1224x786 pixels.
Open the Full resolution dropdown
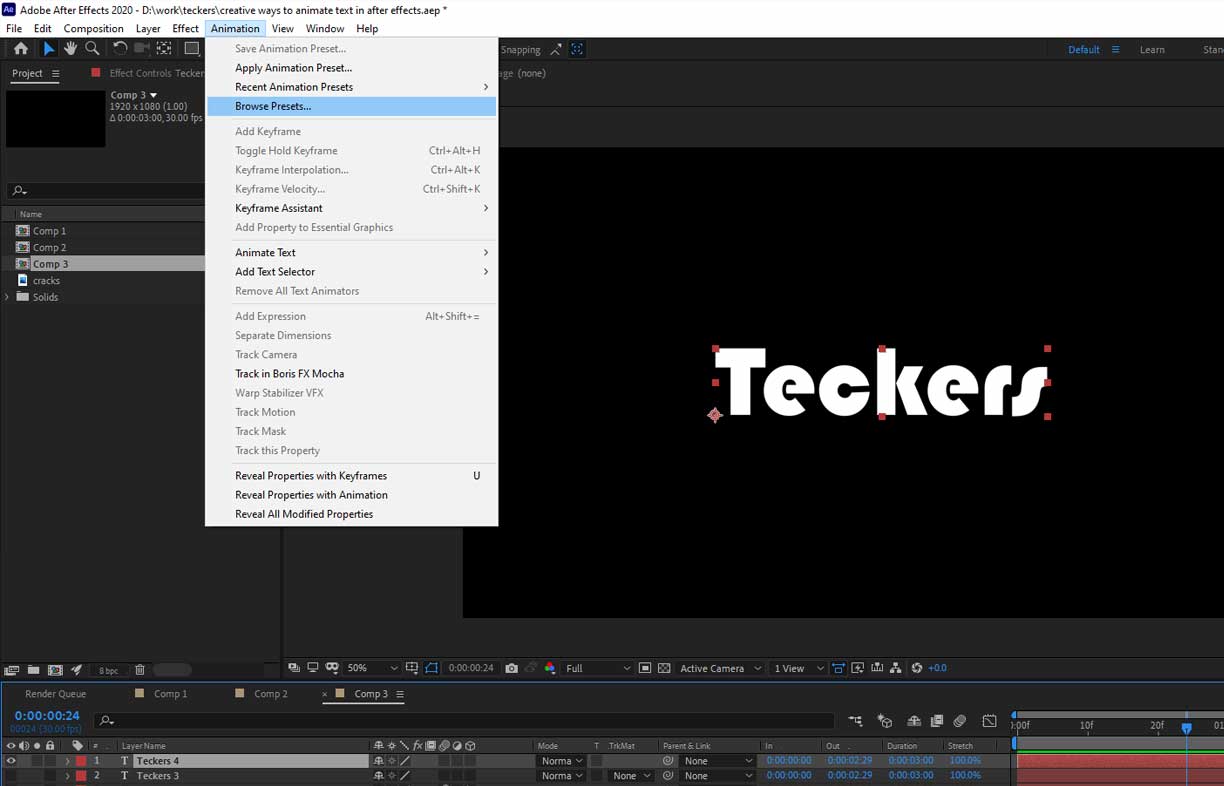click(x=598, y=668)
